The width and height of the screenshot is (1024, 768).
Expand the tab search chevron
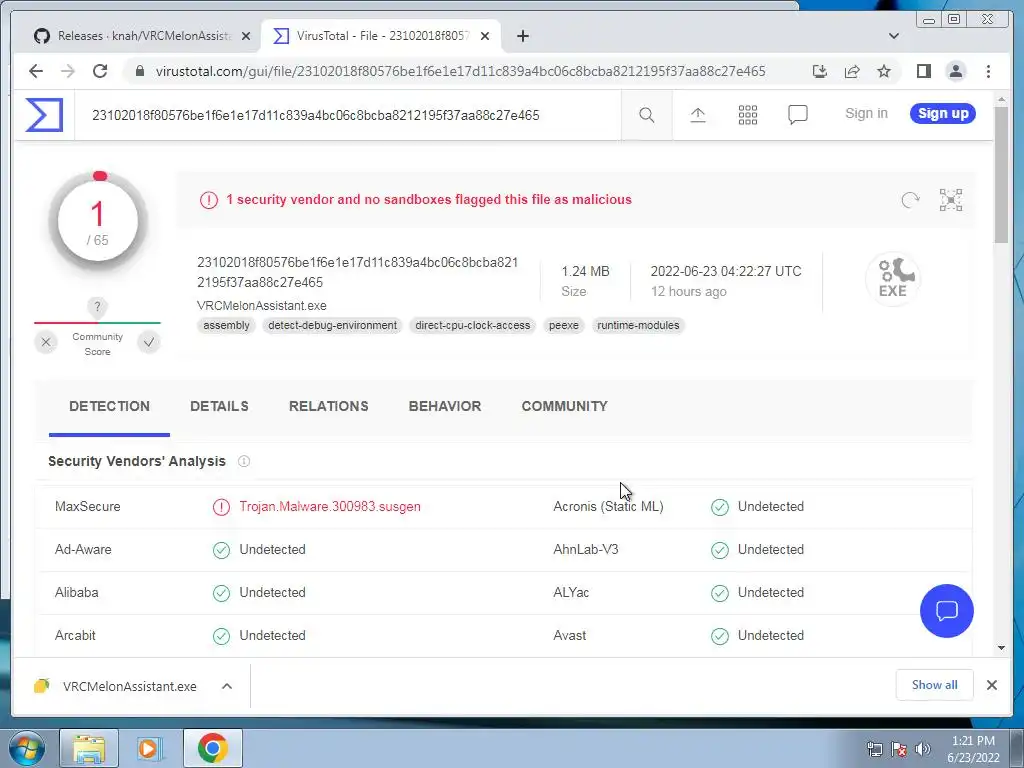[894, 36]
